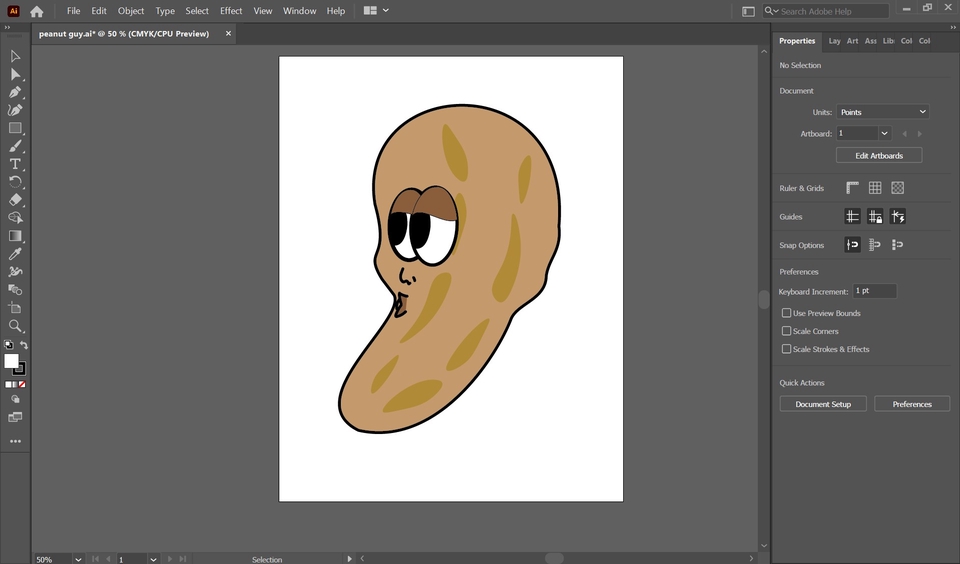The width and height of the screenshot is (960, 564).
Task: Toggle Snap to Pixel option
Action: coord(898,245)
